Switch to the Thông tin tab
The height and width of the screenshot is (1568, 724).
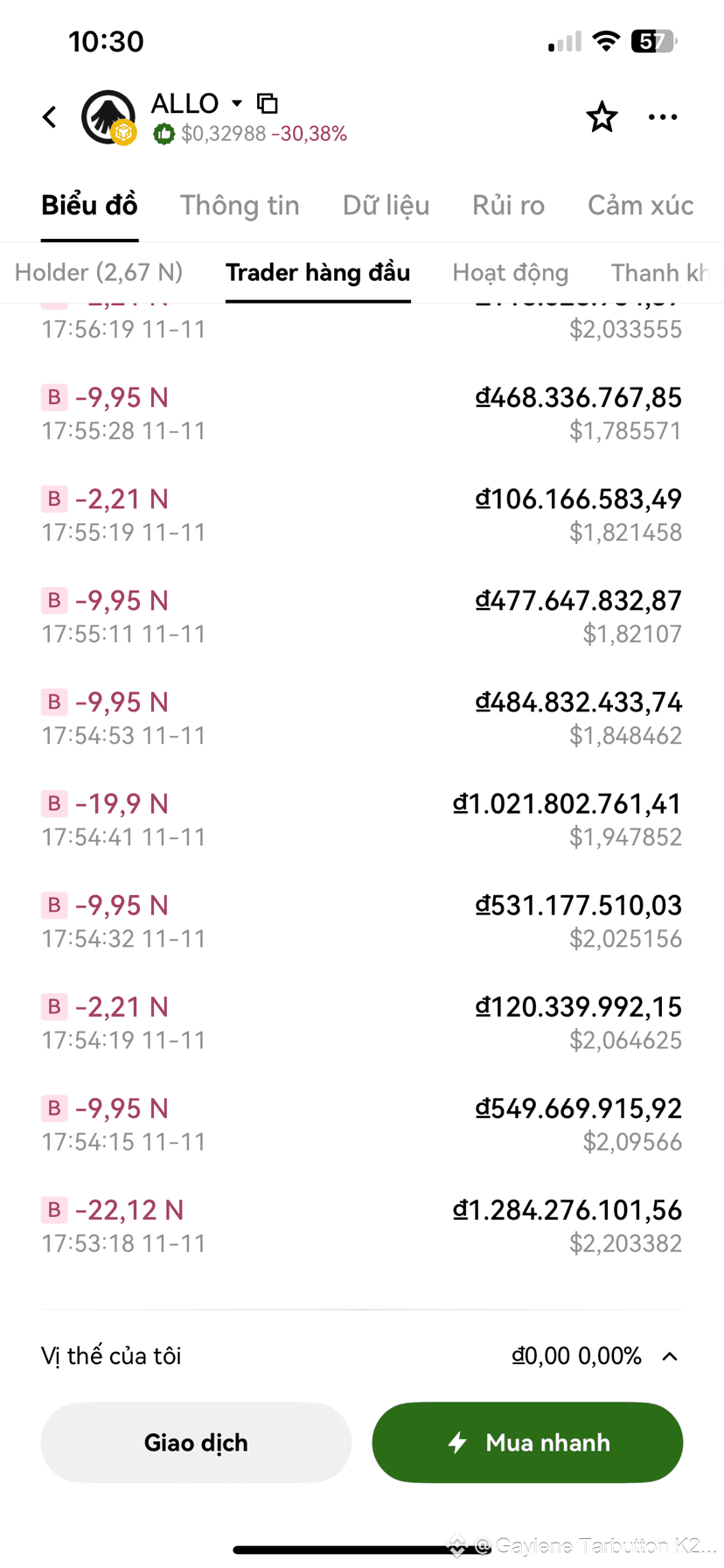click(240, 206)
